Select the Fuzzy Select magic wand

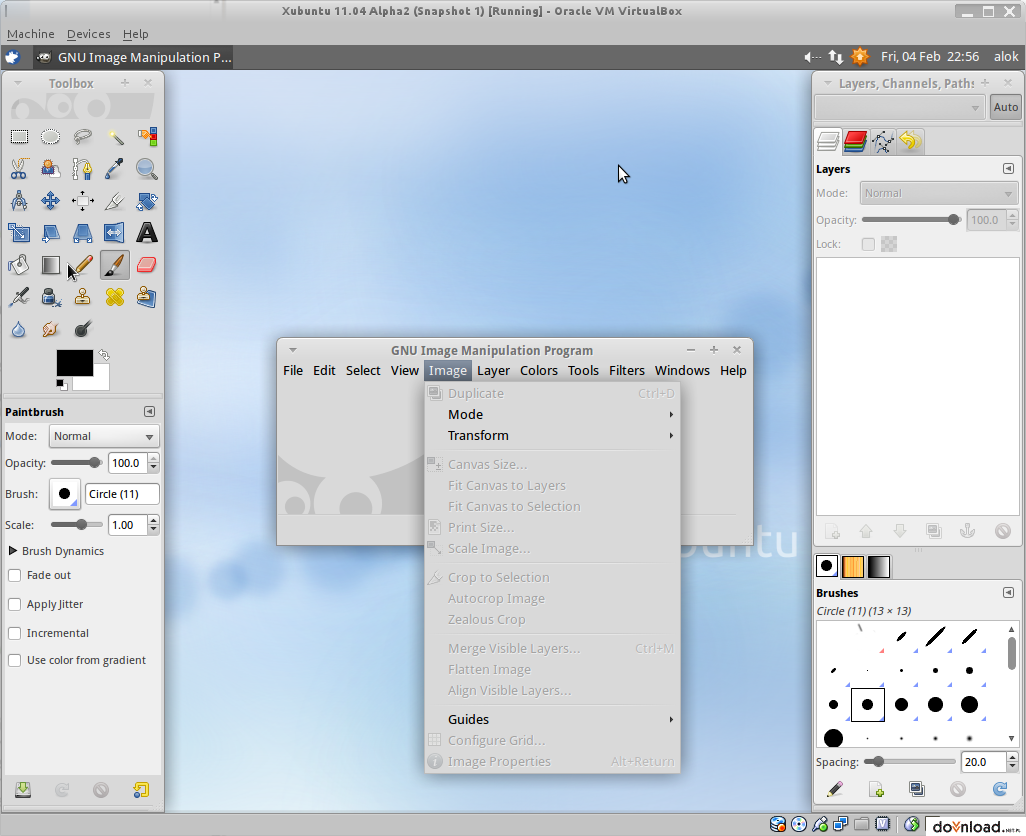(115, 137)
